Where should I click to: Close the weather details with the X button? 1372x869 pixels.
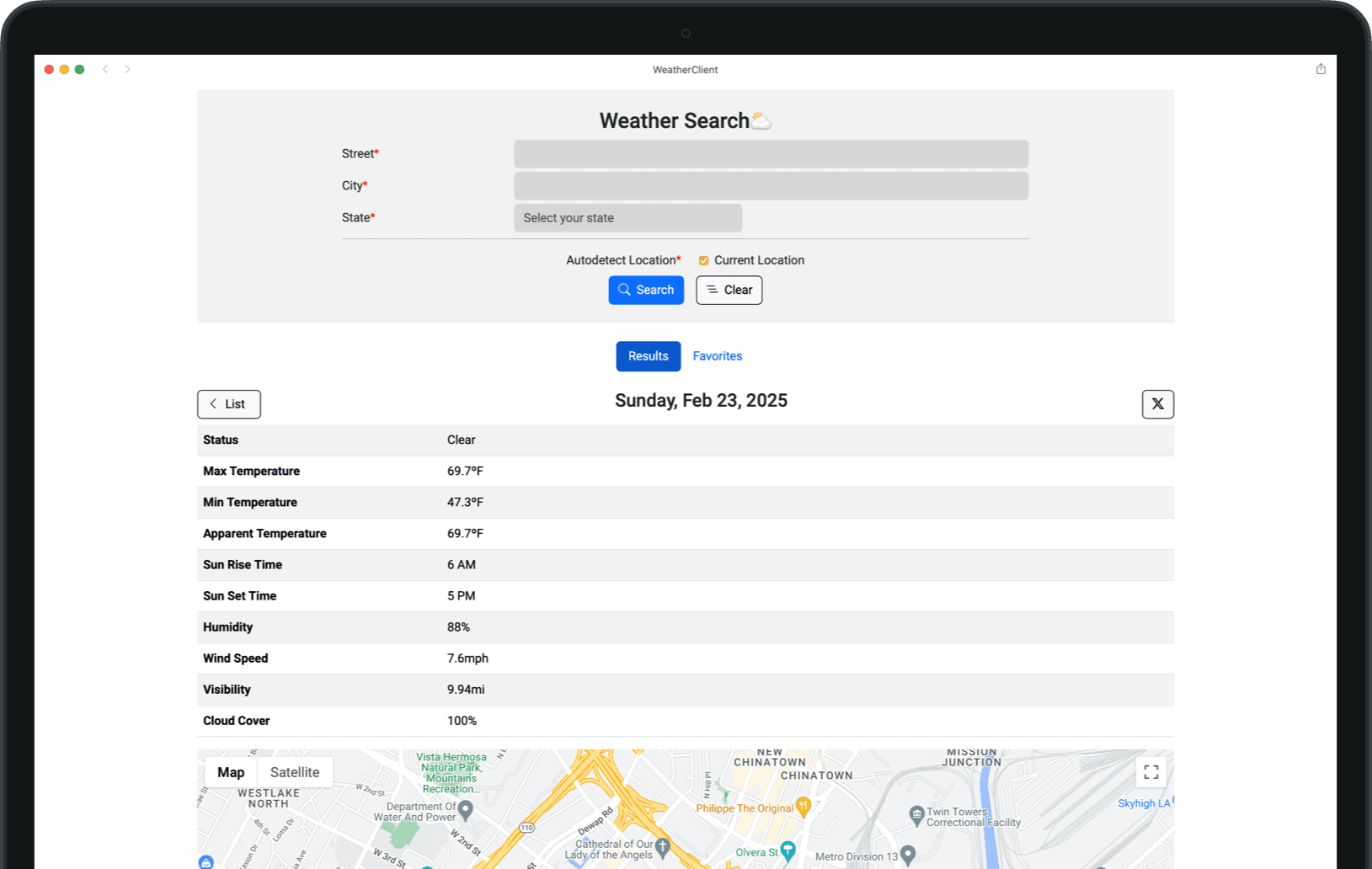[x=1157, y=404]
